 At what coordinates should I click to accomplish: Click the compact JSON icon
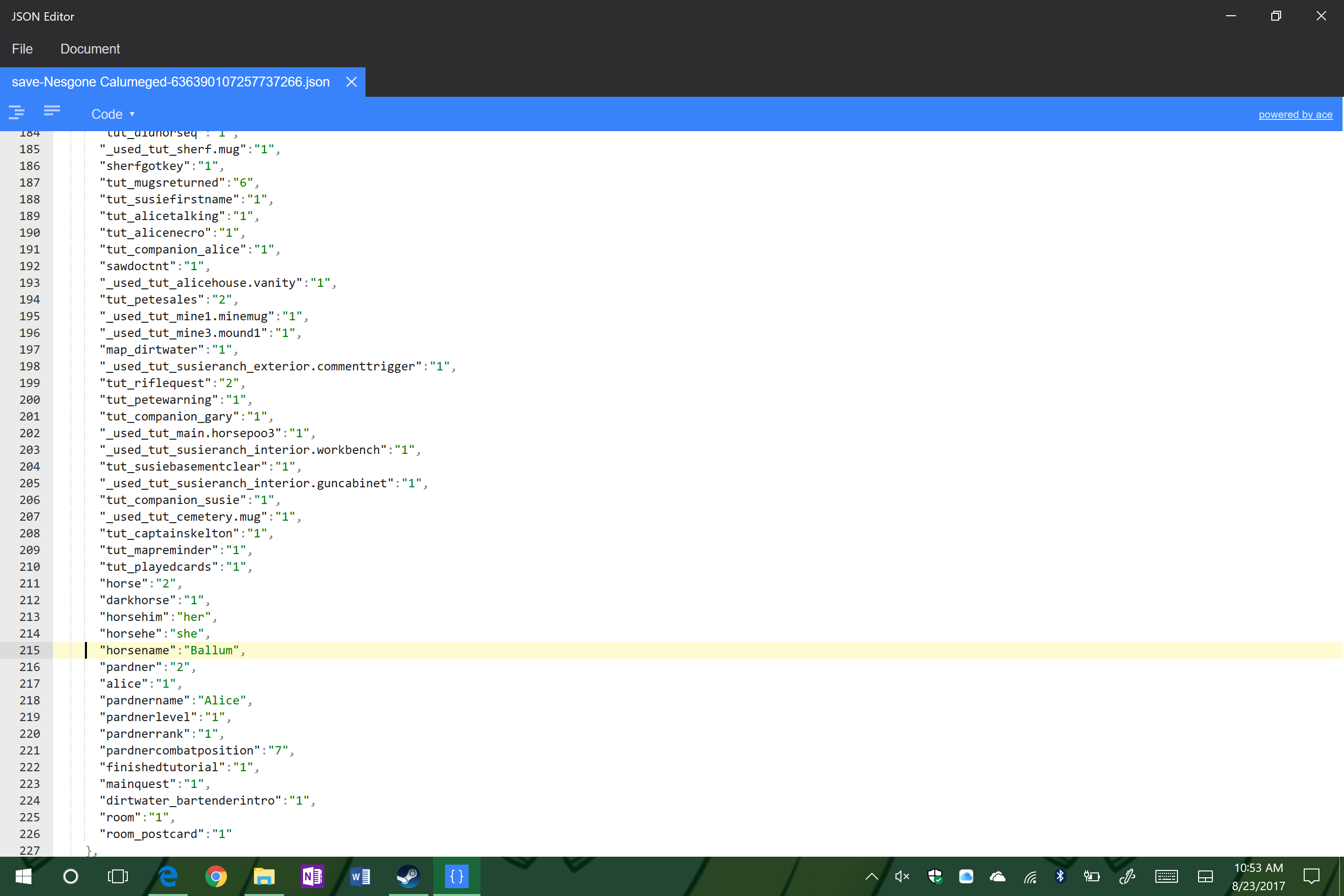click(x=52, y=111)
